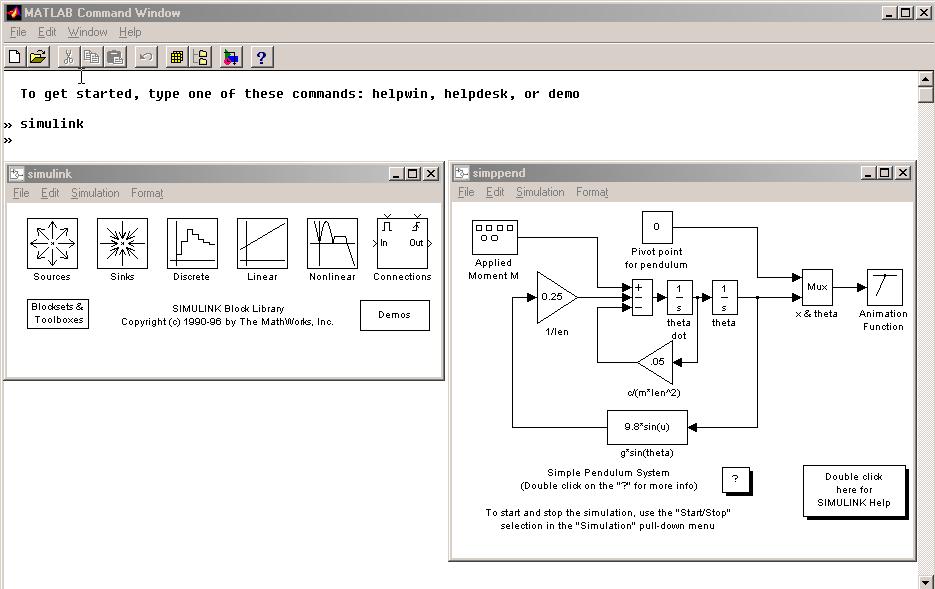This screenshot has height=589, width=935.
Task: Open the Sources block library icon
Action: point(52,243)
